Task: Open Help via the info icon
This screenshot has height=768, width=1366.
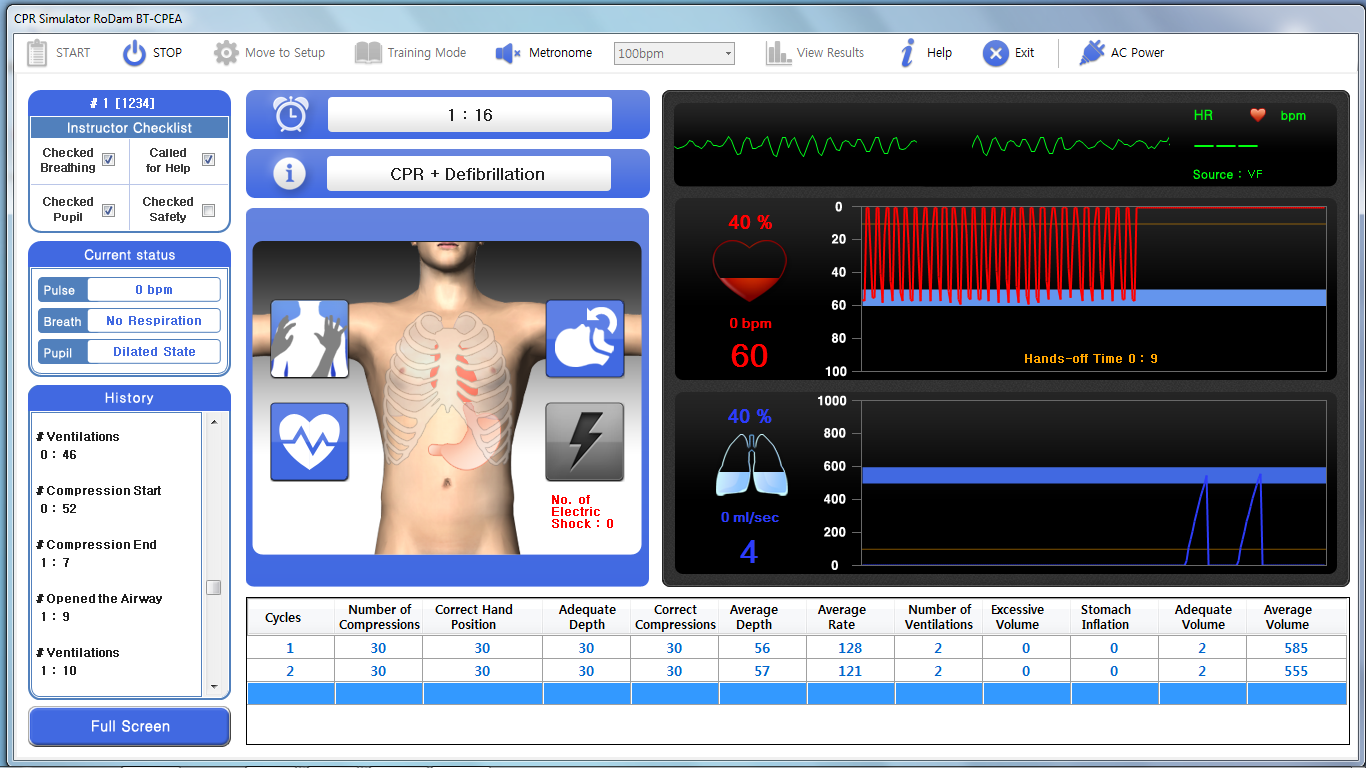Action: coord(908,53)
